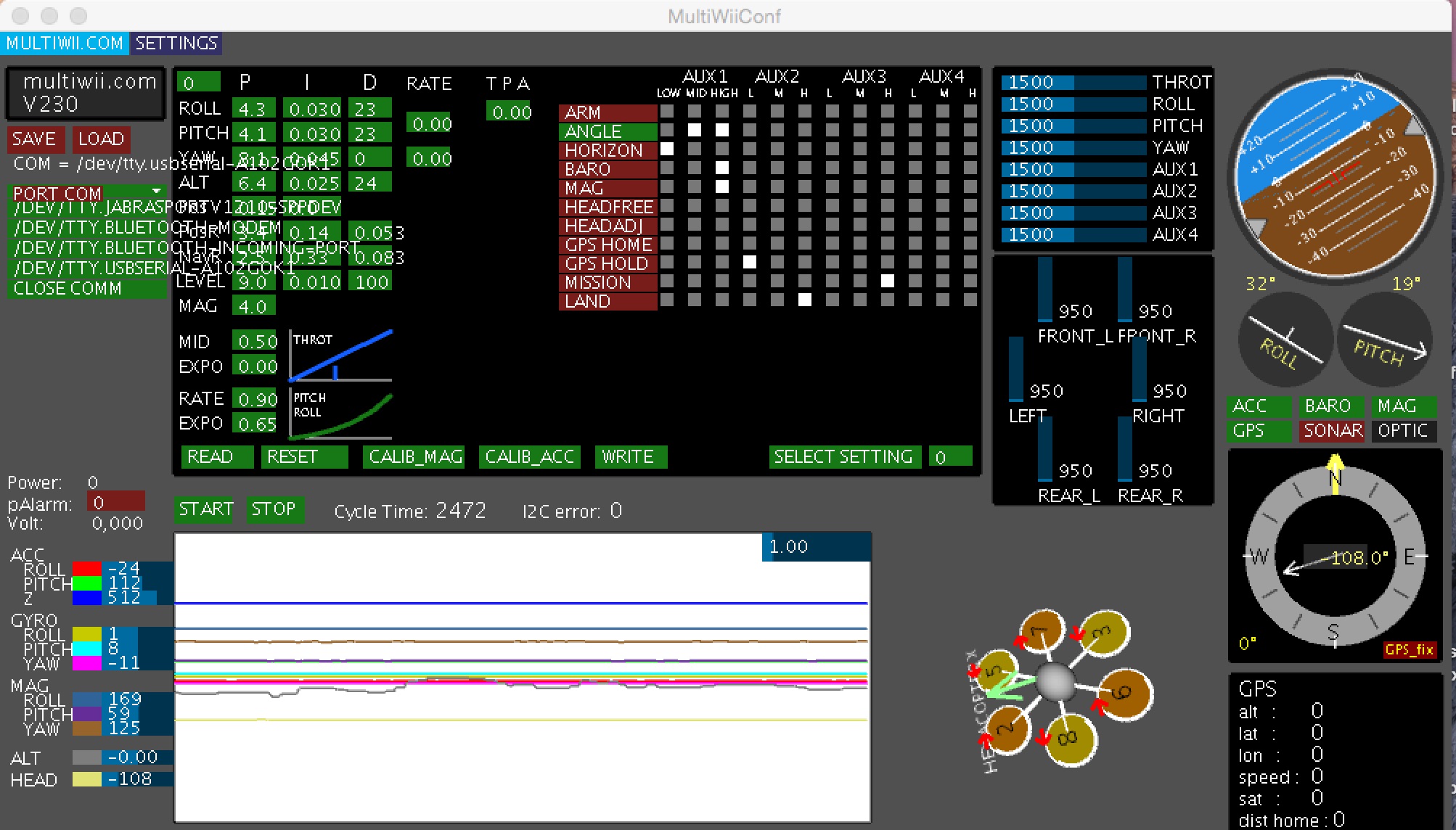Click the PITCH angle gauge
Viewport: 1456px width, 830px height.
coord(1385,340)
